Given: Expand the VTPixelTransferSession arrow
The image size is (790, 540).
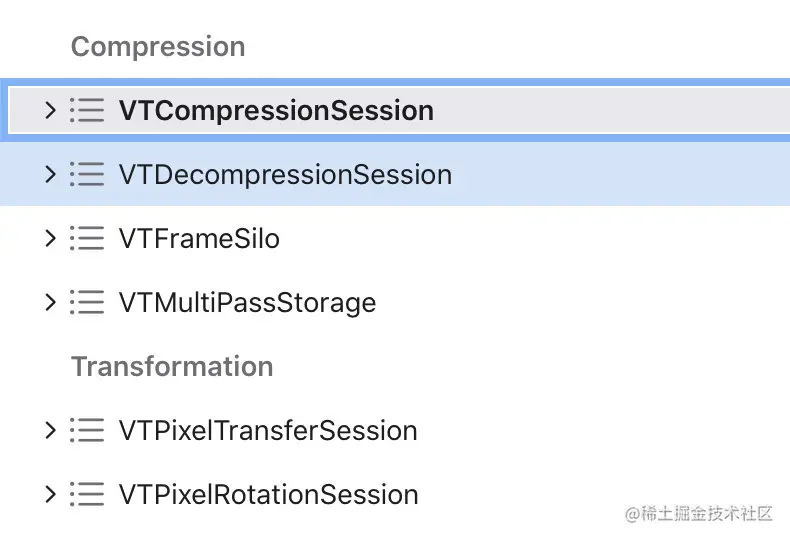Looking at the screenshot, I should click(50, 431).
